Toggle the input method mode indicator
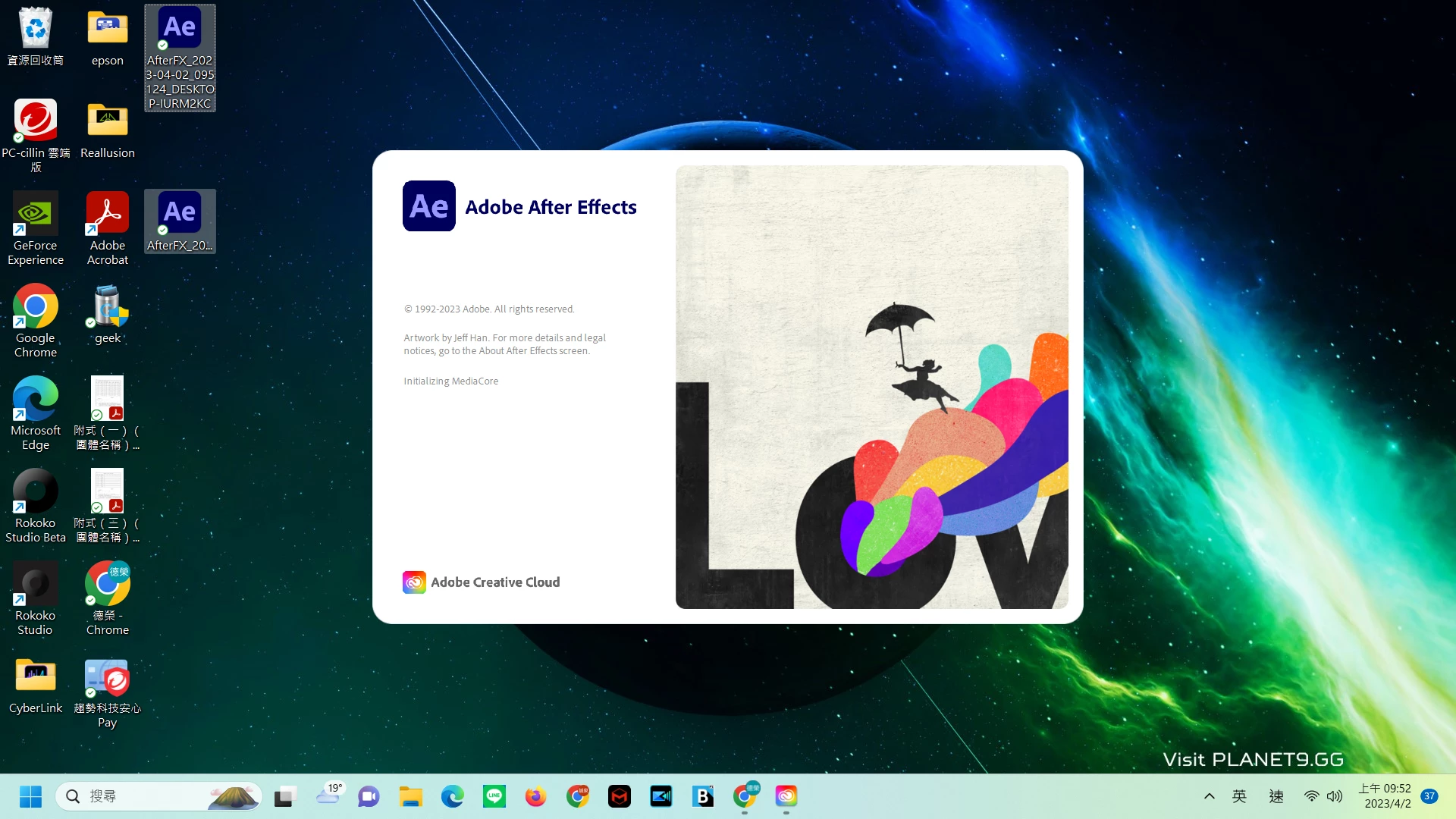Viewport: 1456px width, 819px height. pos(1276,796)
